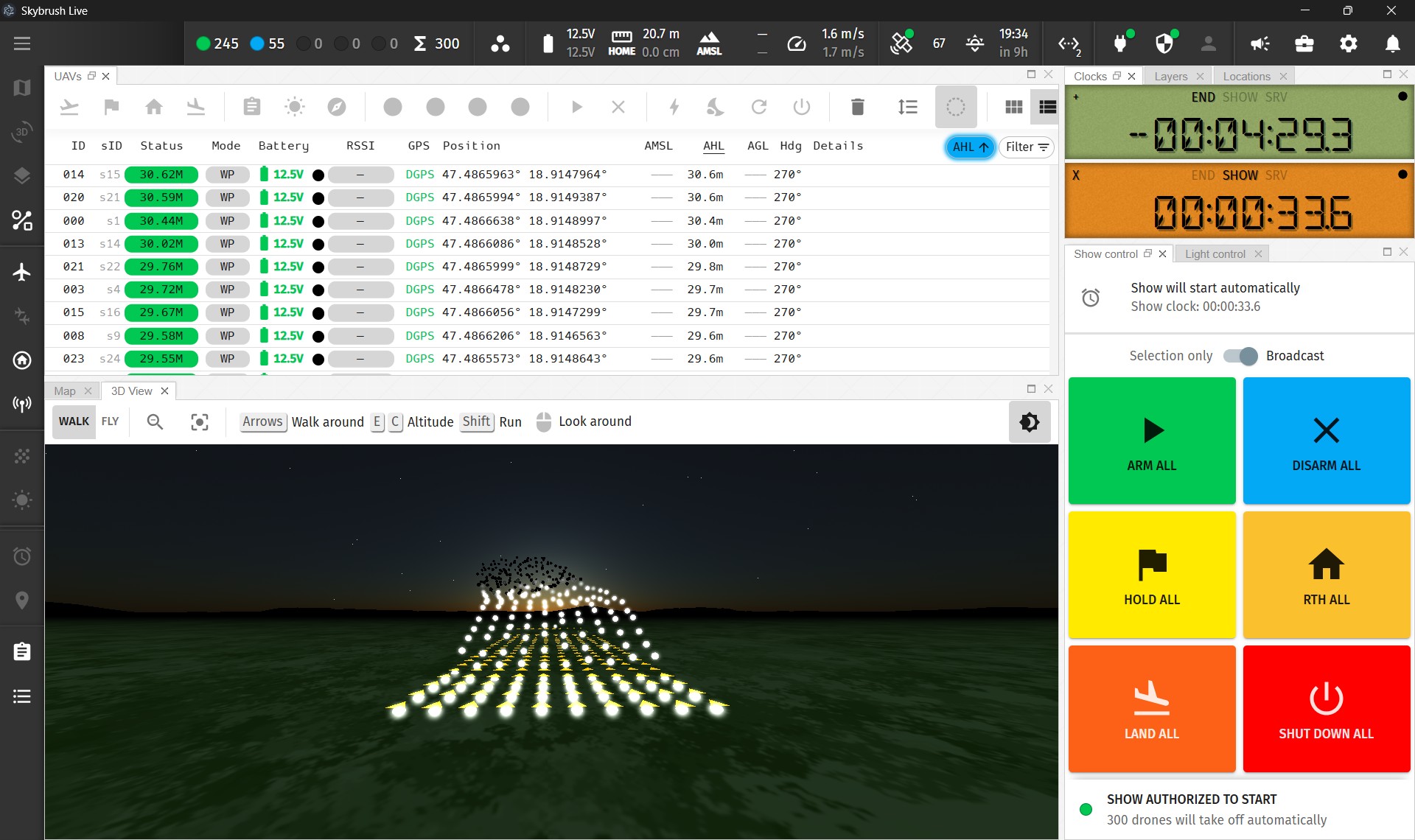Open the Filter dropdown in UAVs panel
This screenshot has height=840, width=1415.
(1026, 147)
